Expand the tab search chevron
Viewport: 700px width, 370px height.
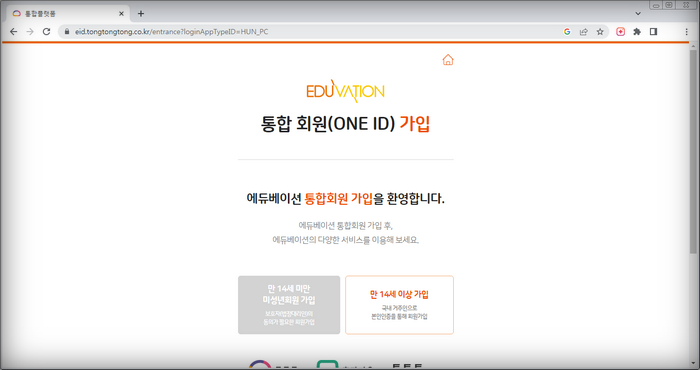point(638,13)
